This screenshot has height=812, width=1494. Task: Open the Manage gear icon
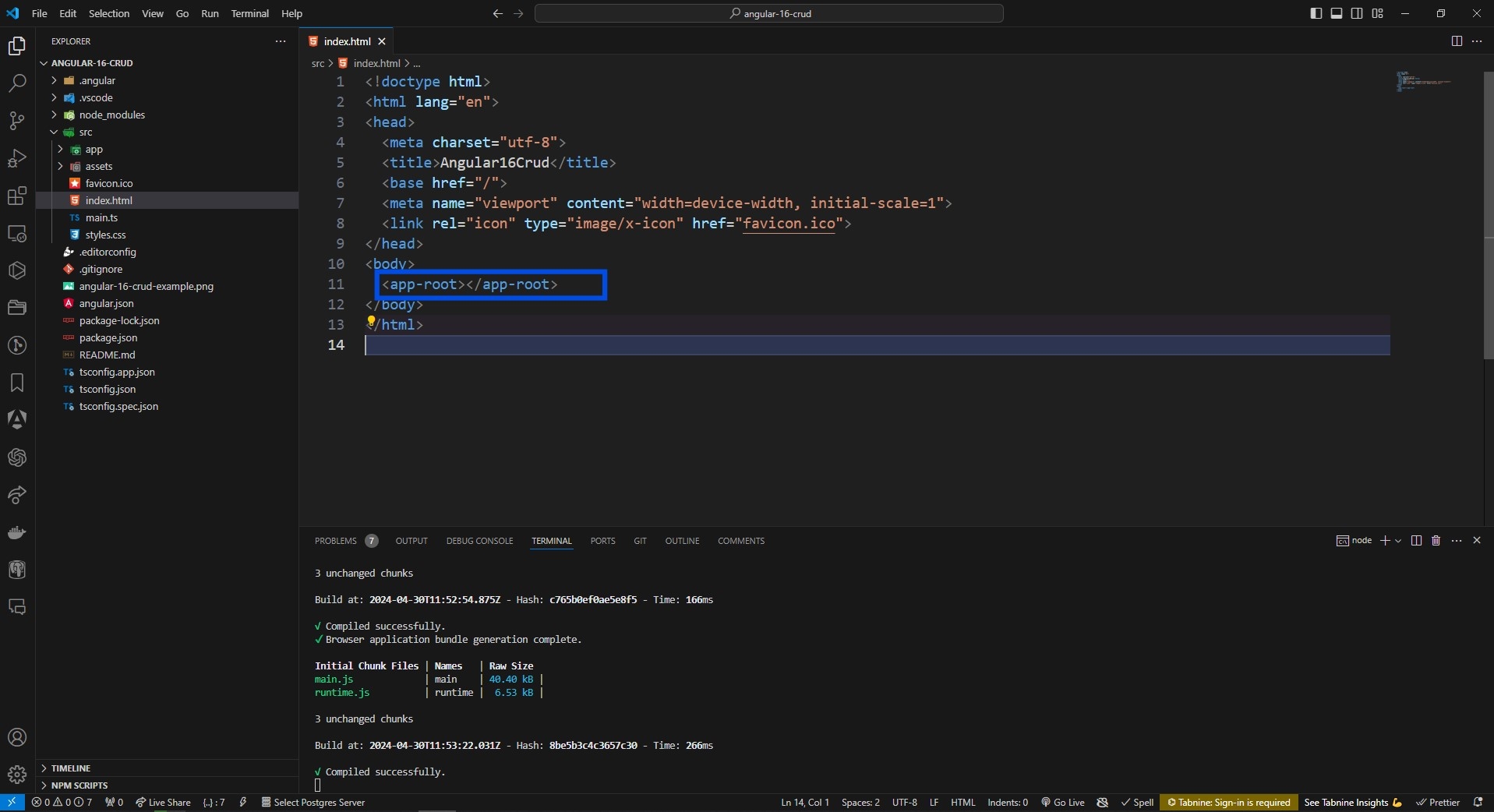pos(17,775)
